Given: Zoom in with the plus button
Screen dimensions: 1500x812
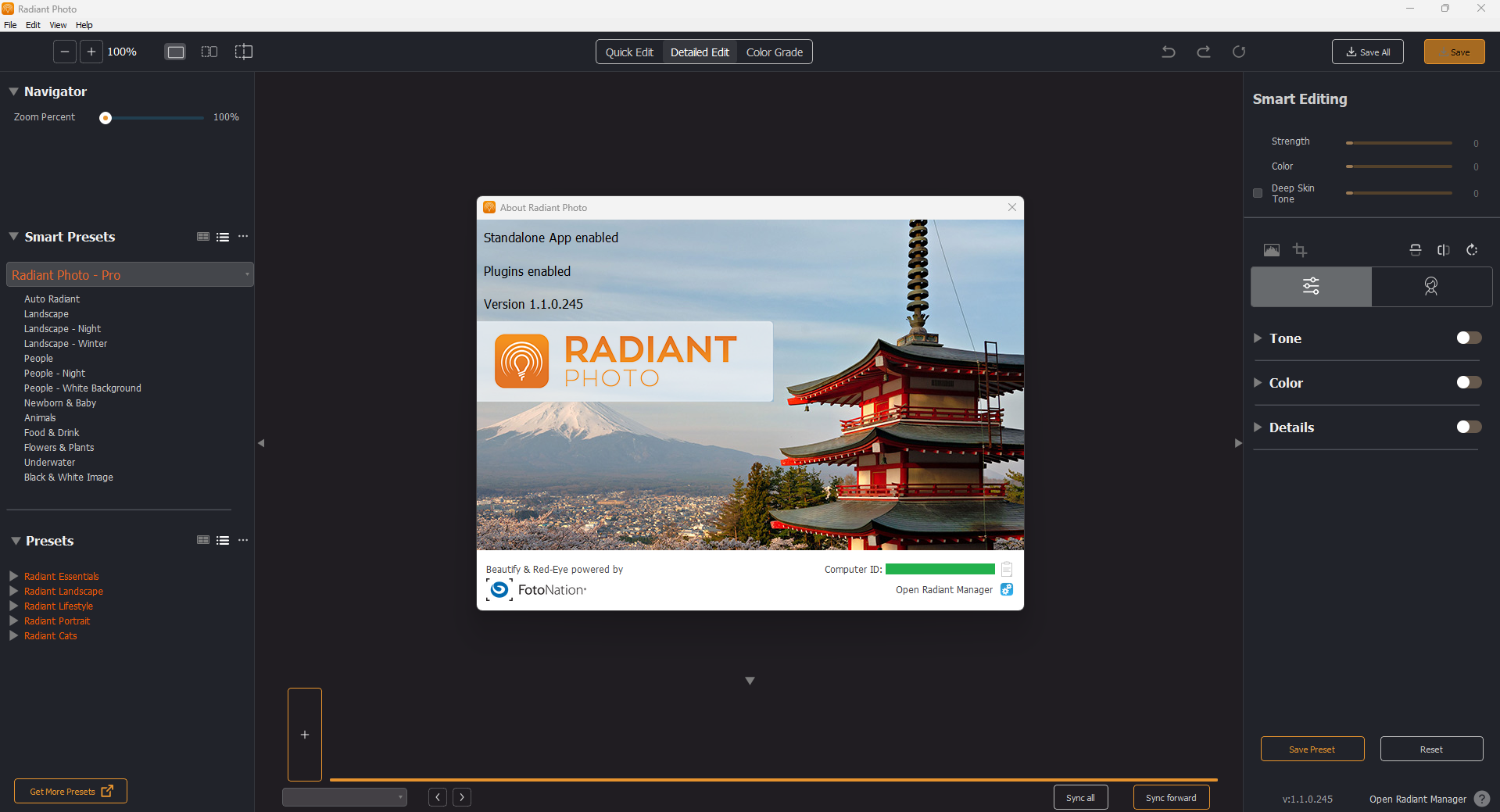Looking at the screenshot, I should [x=91, y=52].
